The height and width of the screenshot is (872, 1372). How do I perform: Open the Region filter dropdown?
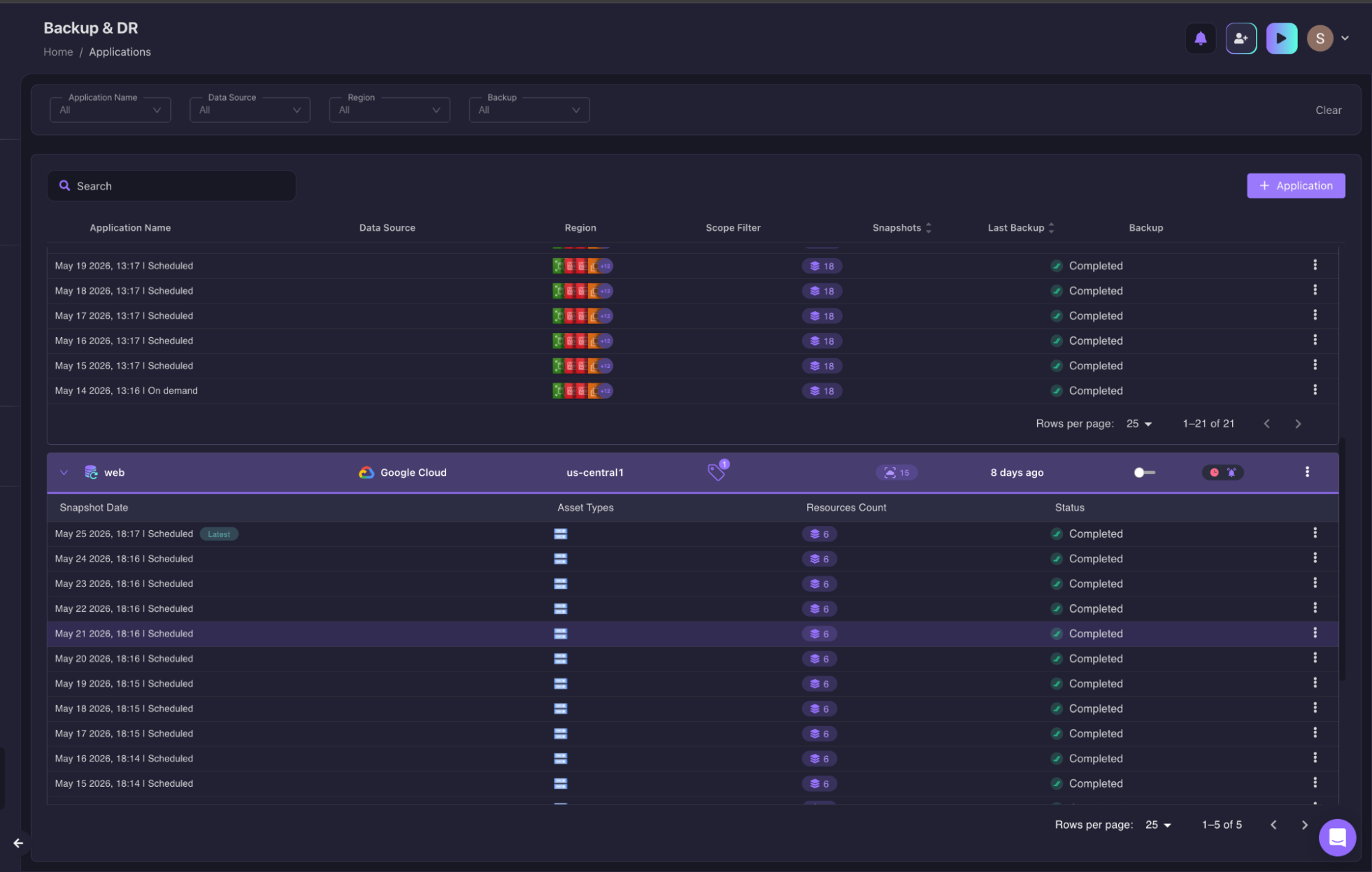pyautogui.click(x=389, y=110)
